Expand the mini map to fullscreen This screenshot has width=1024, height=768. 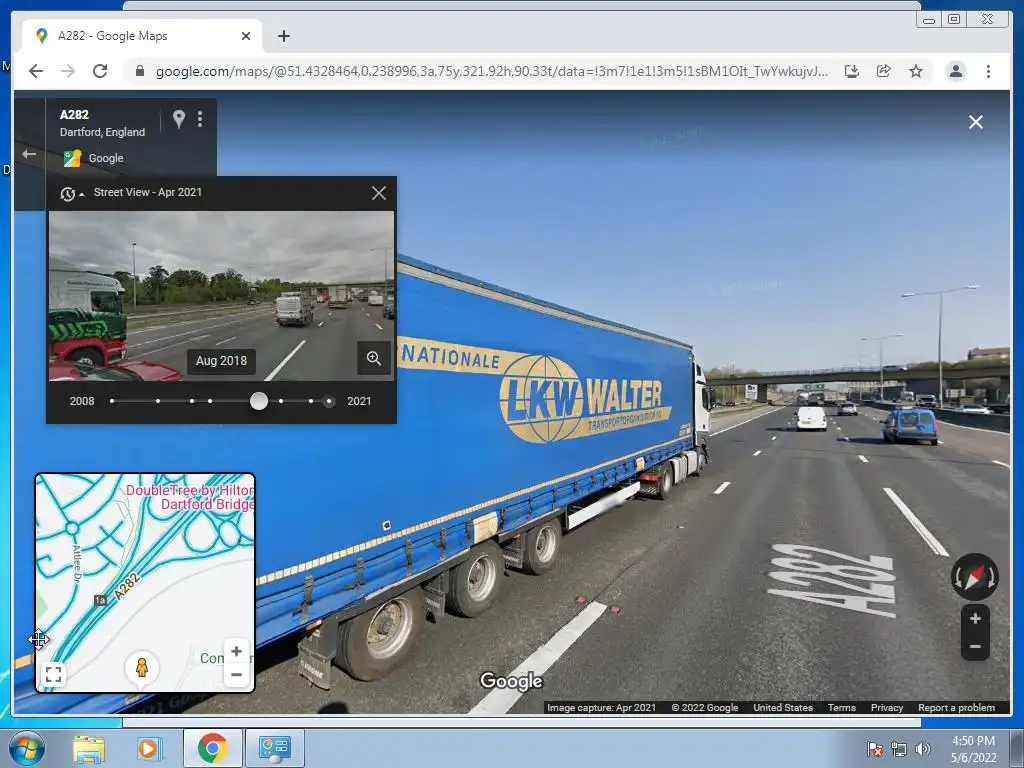[54, 674]
